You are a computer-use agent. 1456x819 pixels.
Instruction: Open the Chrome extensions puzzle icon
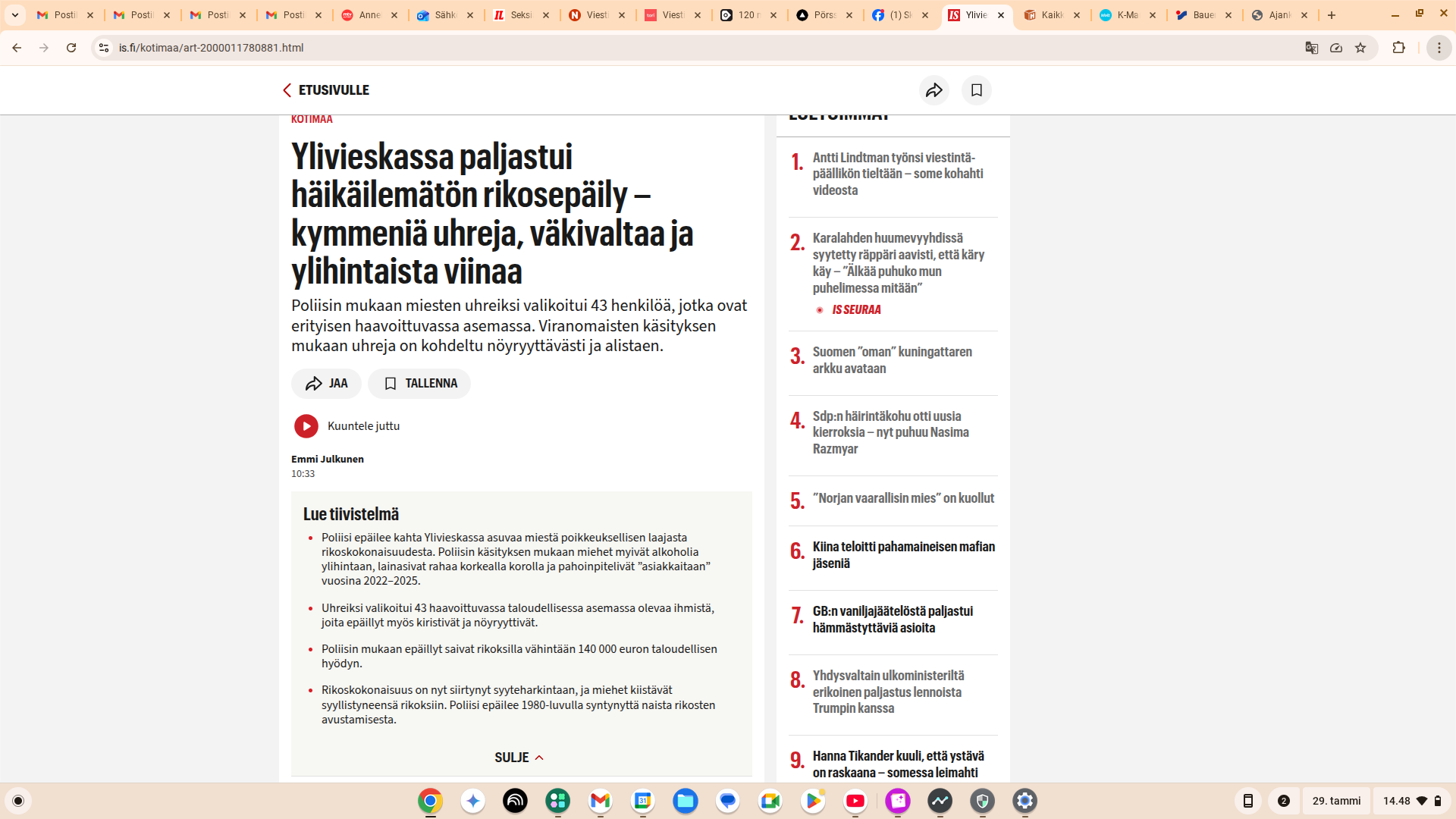[1399, 48]
